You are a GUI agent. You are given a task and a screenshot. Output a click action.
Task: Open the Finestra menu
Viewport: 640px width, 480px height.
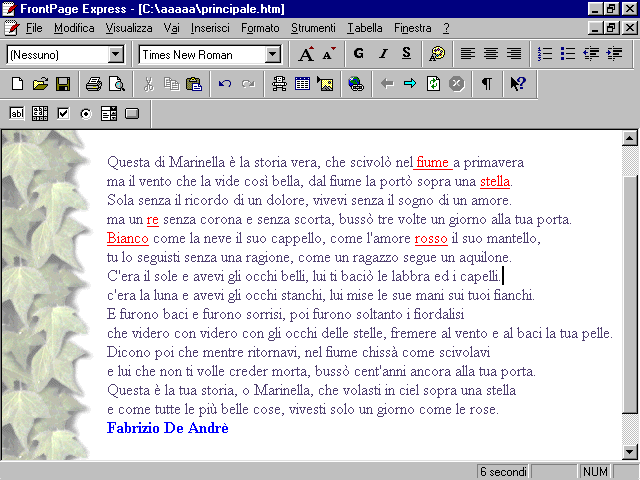coord(413,28)
